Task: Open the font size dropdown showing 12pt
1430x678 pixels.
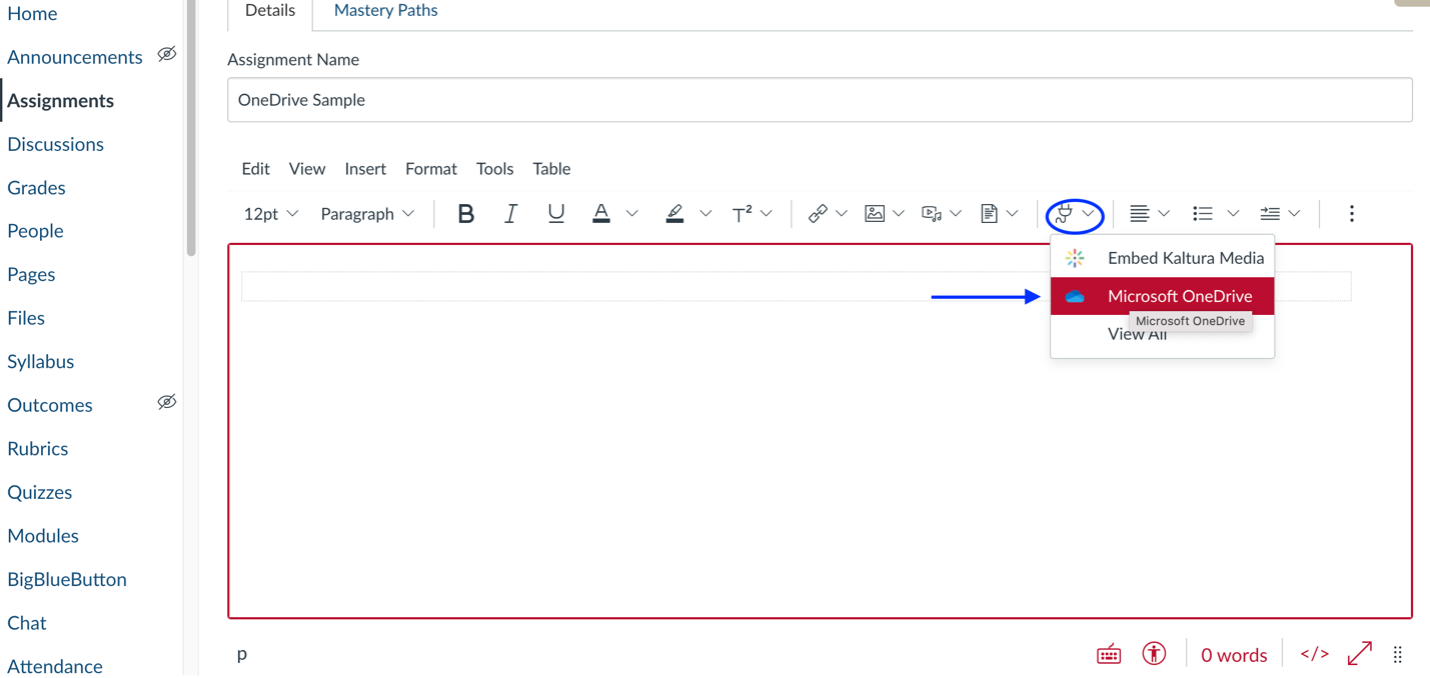Action: click(268, 213)
